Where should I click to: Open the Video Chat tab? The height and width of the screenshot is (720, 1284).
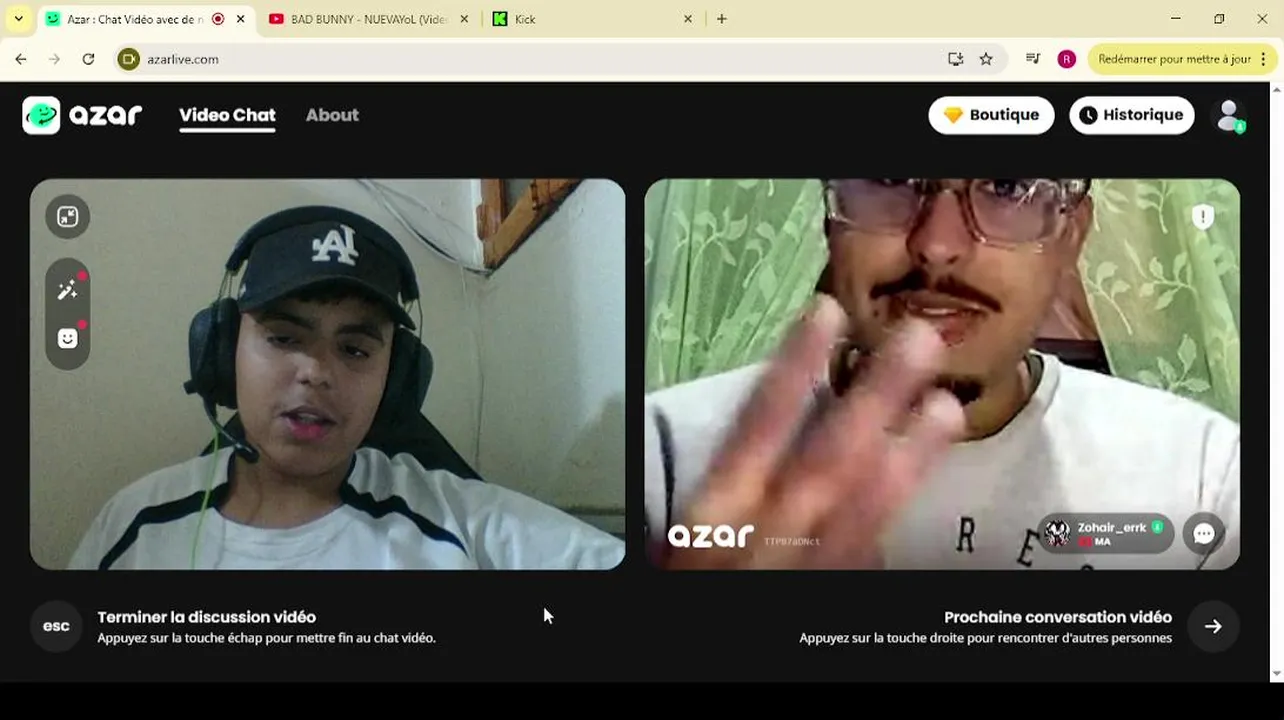pyautogui.click(x=227, y=115)
